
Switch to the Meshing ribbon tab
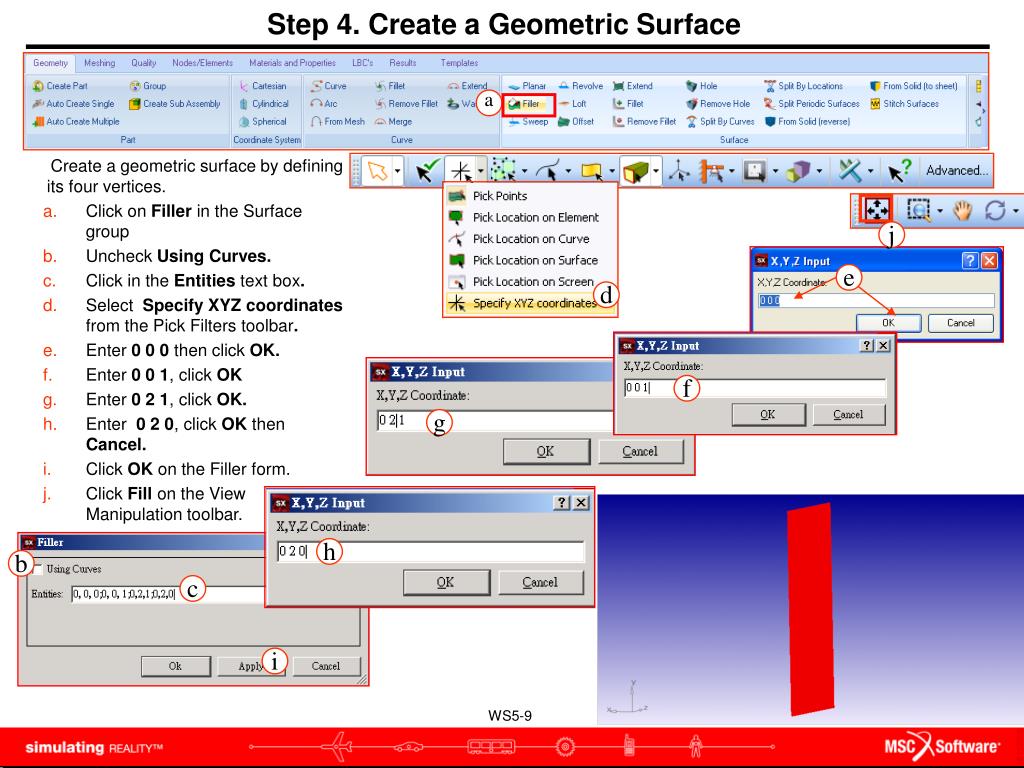pyautogui.click(x=99, y=63)
